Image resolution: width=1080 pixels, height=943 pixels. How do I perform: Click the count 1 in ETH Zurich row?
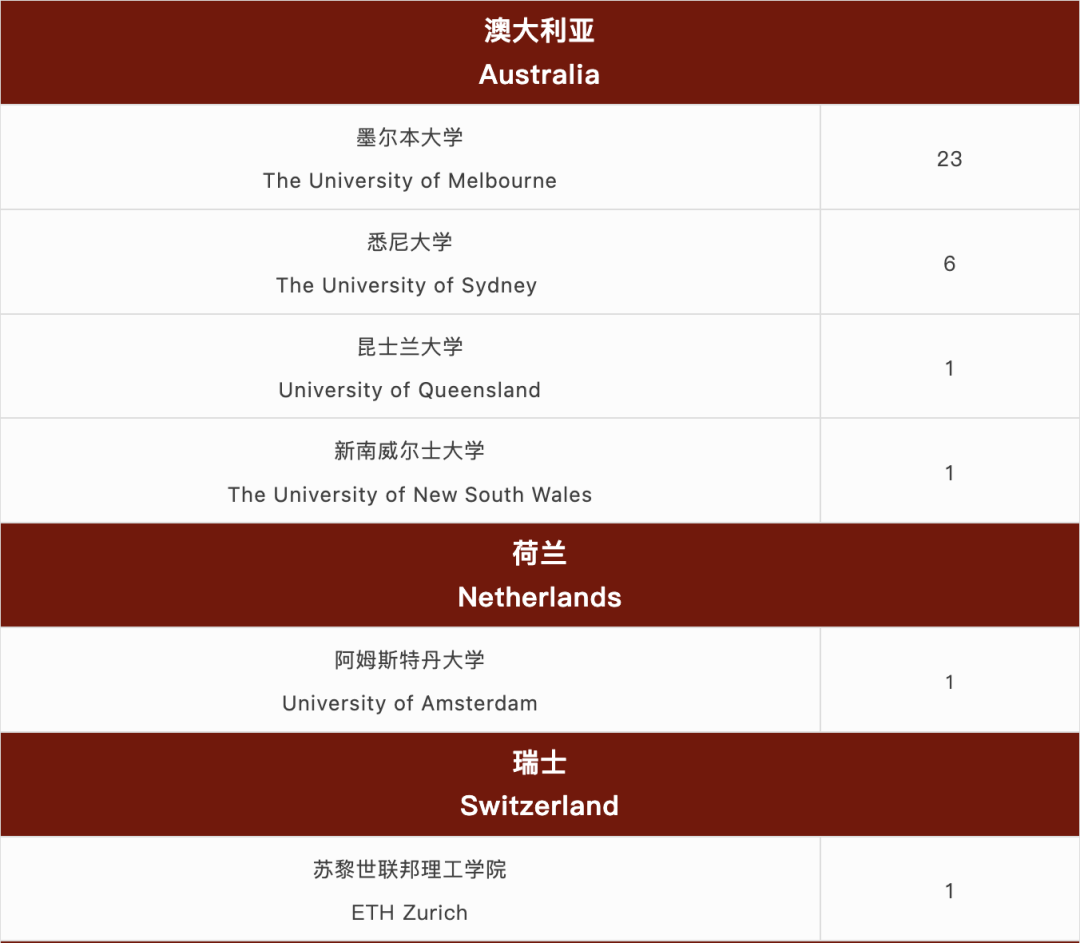[949, 891]
